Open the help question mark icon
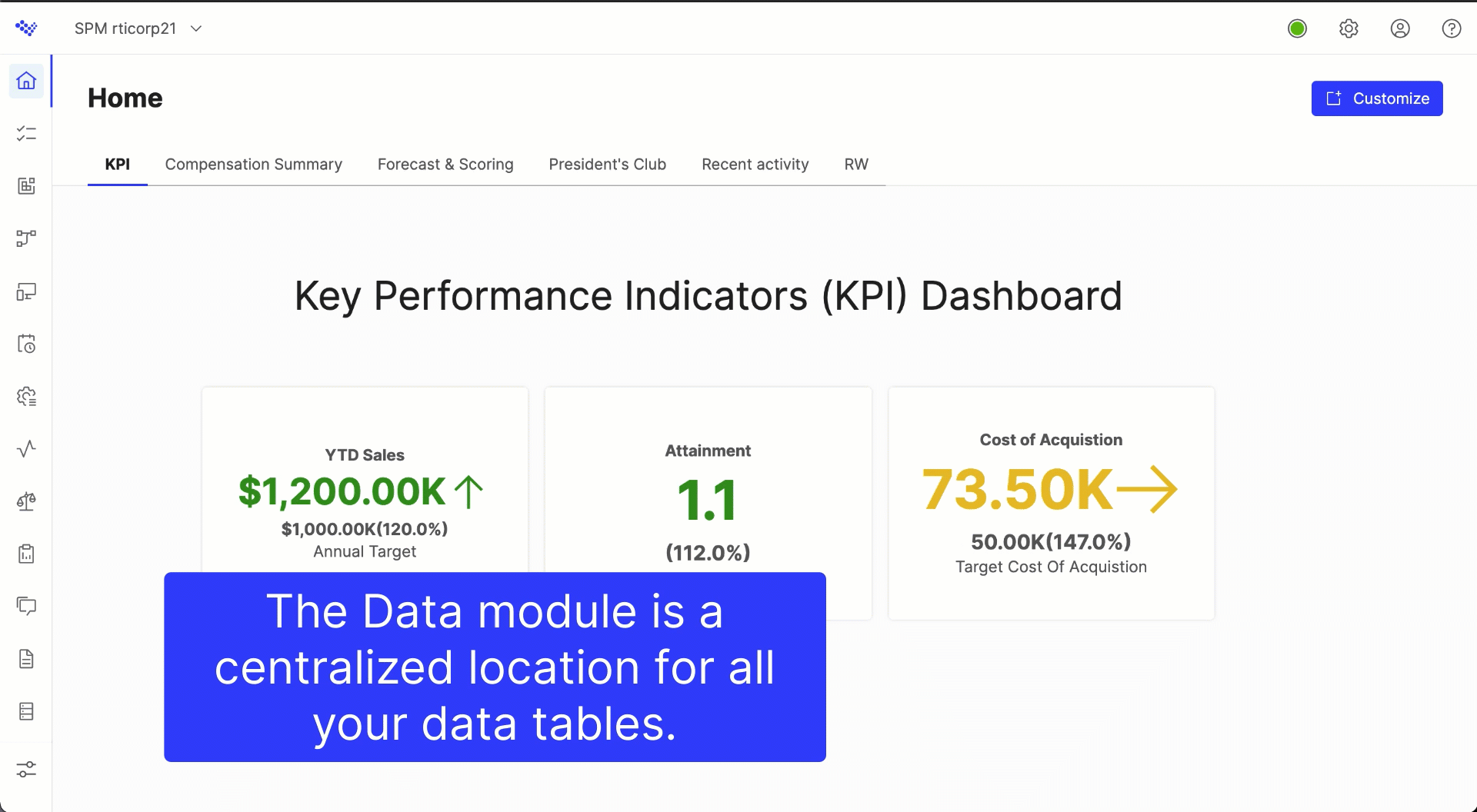The width and height of the screenshot is (1477, 812). pos(1452,28)
